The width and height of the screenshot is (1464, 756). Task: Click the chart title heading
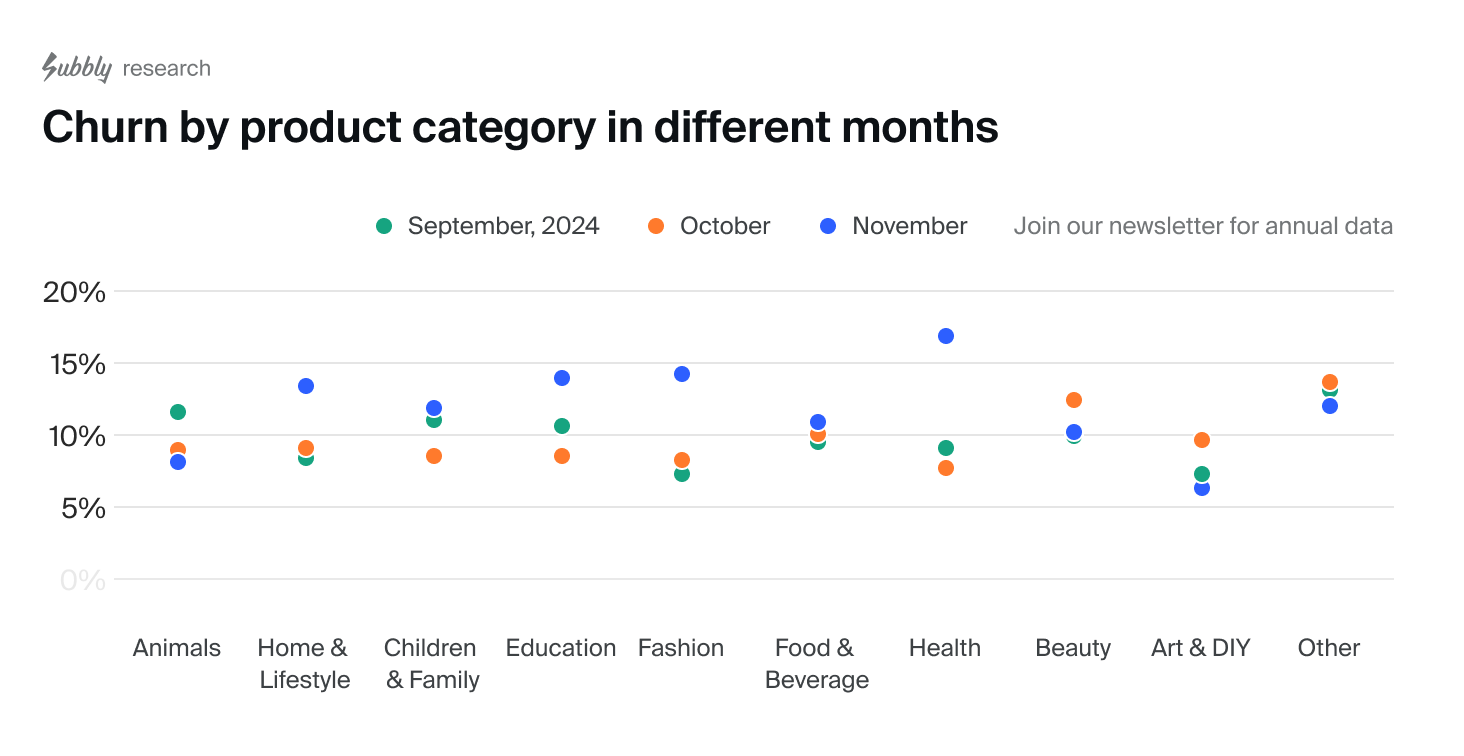click(x=520, y=128)
